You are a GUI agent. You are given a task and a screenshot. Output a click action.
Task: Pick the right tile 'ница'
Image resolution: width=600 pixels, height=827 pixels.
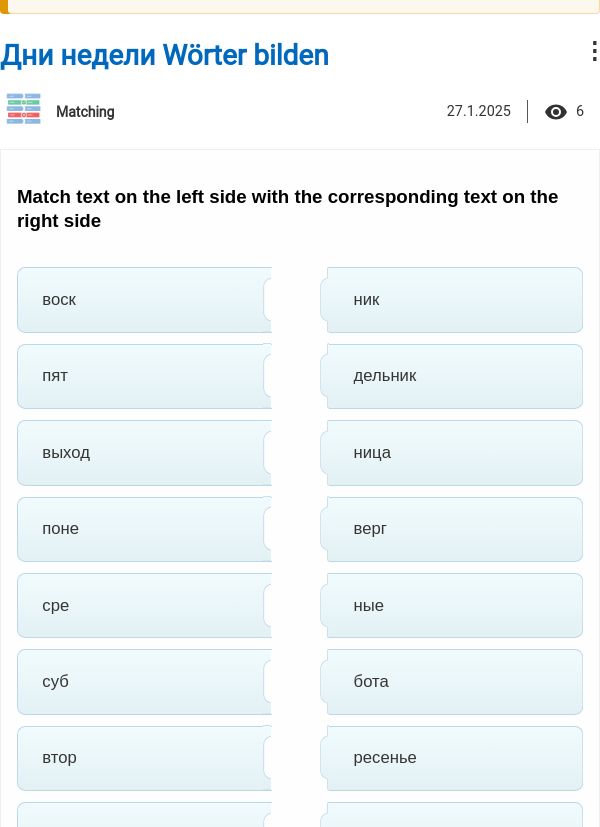point(451,453)
